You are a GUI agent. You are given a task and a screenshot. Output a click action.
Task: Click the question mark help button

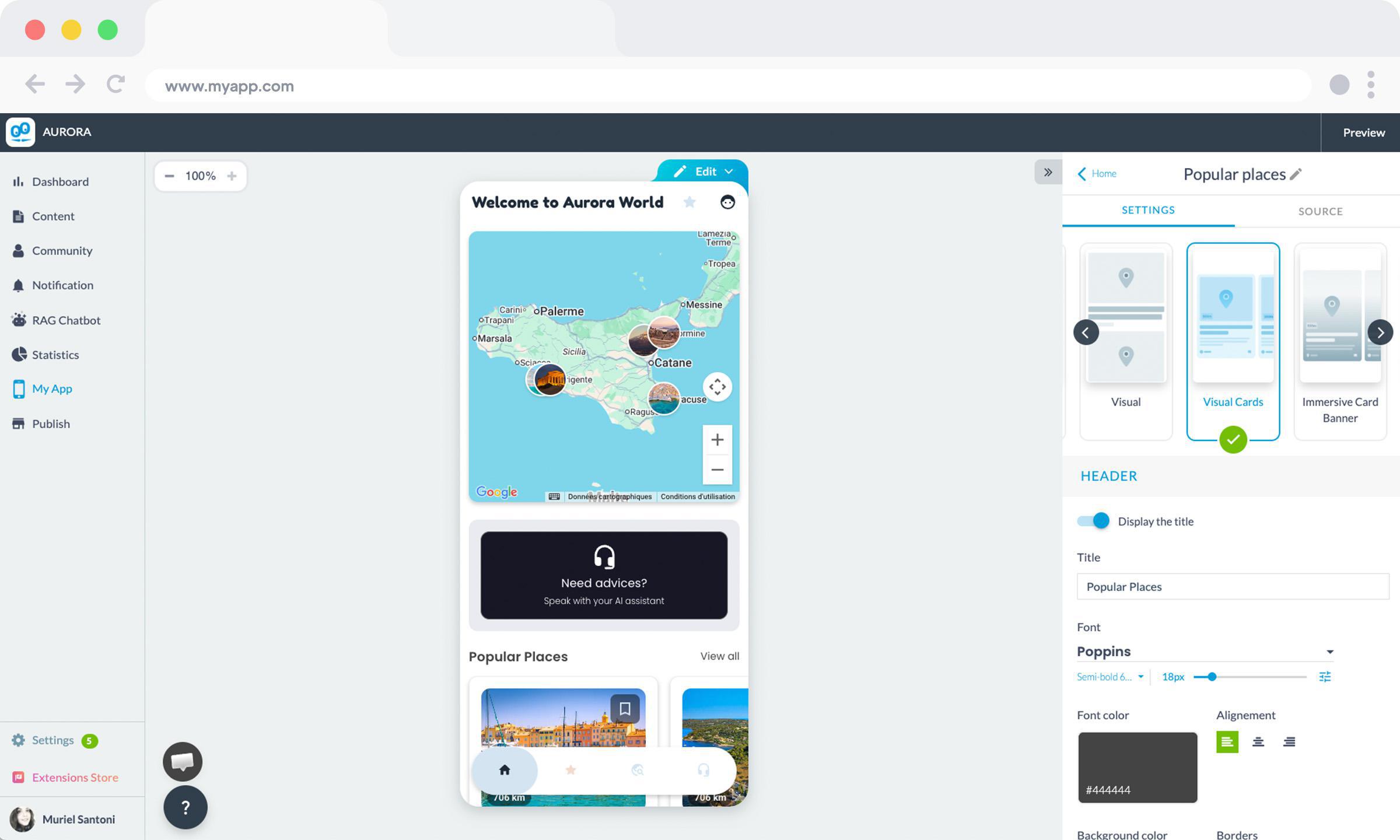(185, 807)
